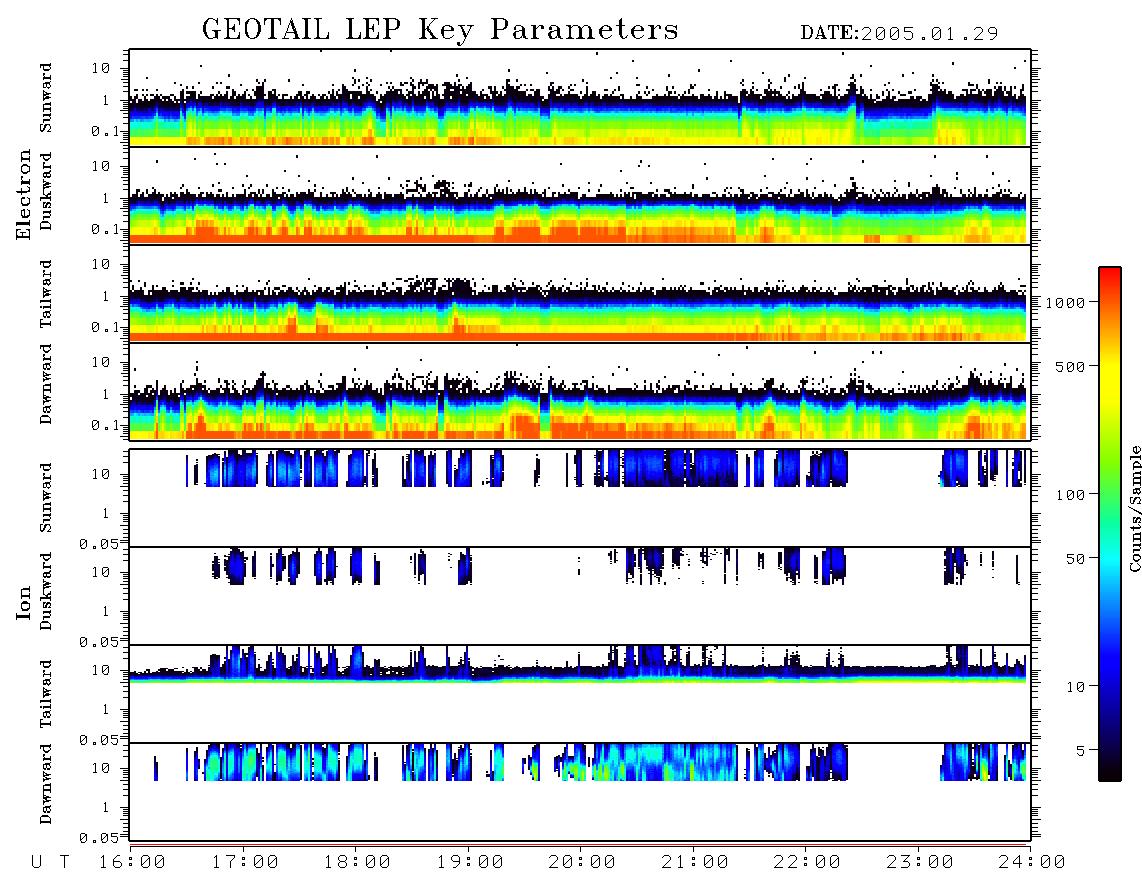Select the "18:00" time tick label
Viewport: 1142px width, 880px height.
[x=358, y=862]
